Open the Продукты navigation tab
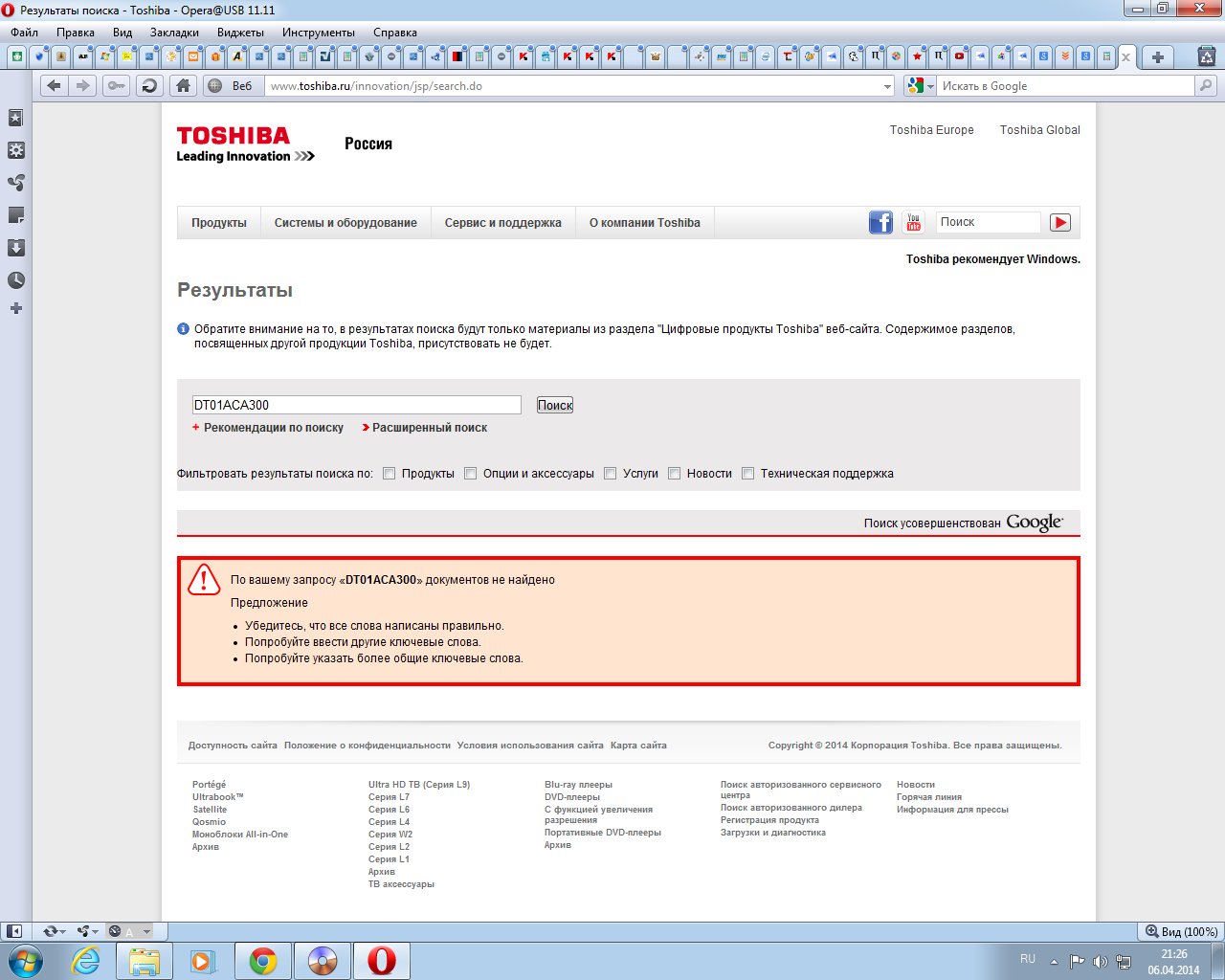This screenshot has height=980, width=1225. 219,223
